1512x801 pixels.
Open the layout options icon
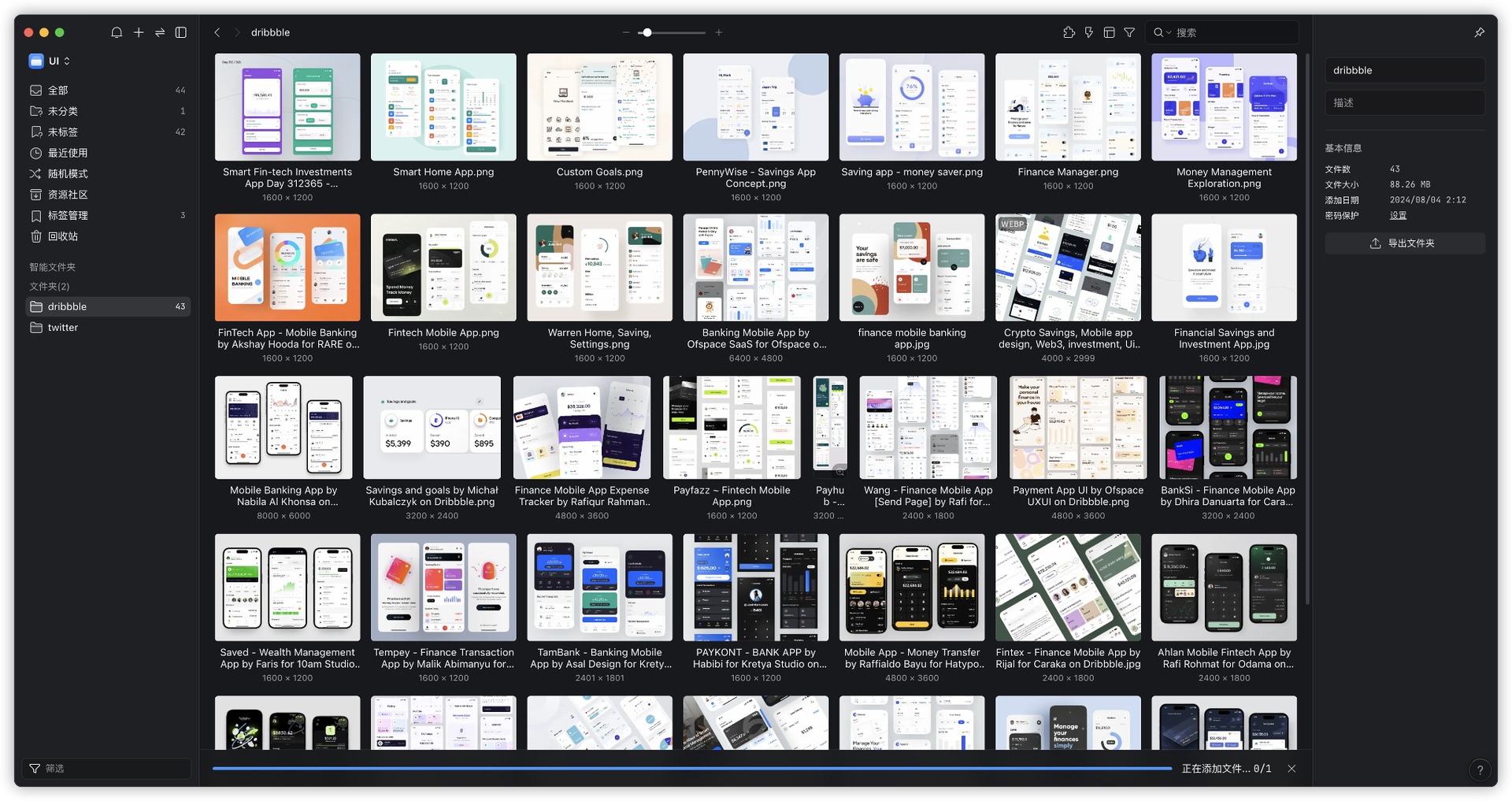tap(1109, 32)
